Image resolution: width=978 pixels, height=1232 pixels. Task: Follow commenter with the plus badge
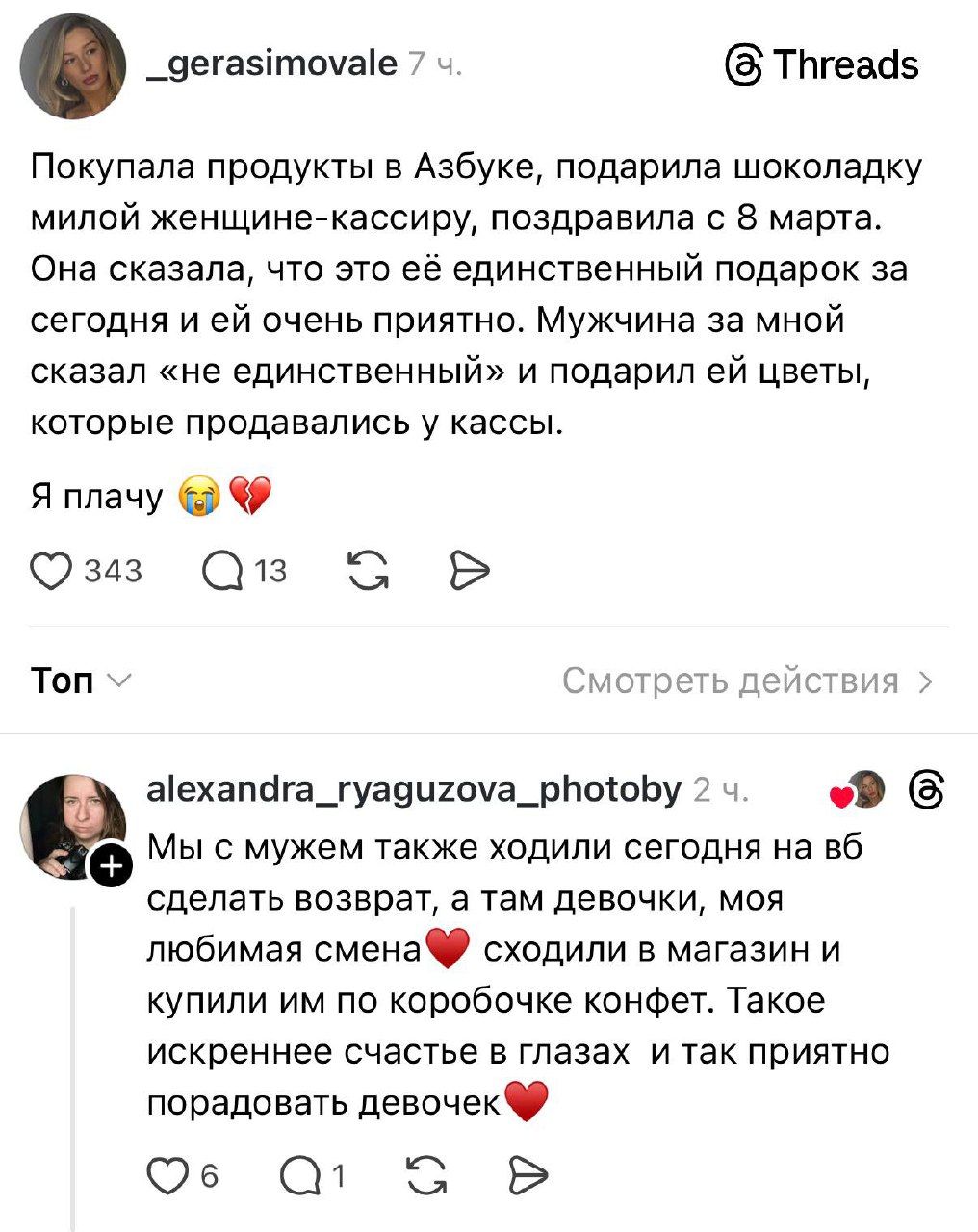(112, 867)
